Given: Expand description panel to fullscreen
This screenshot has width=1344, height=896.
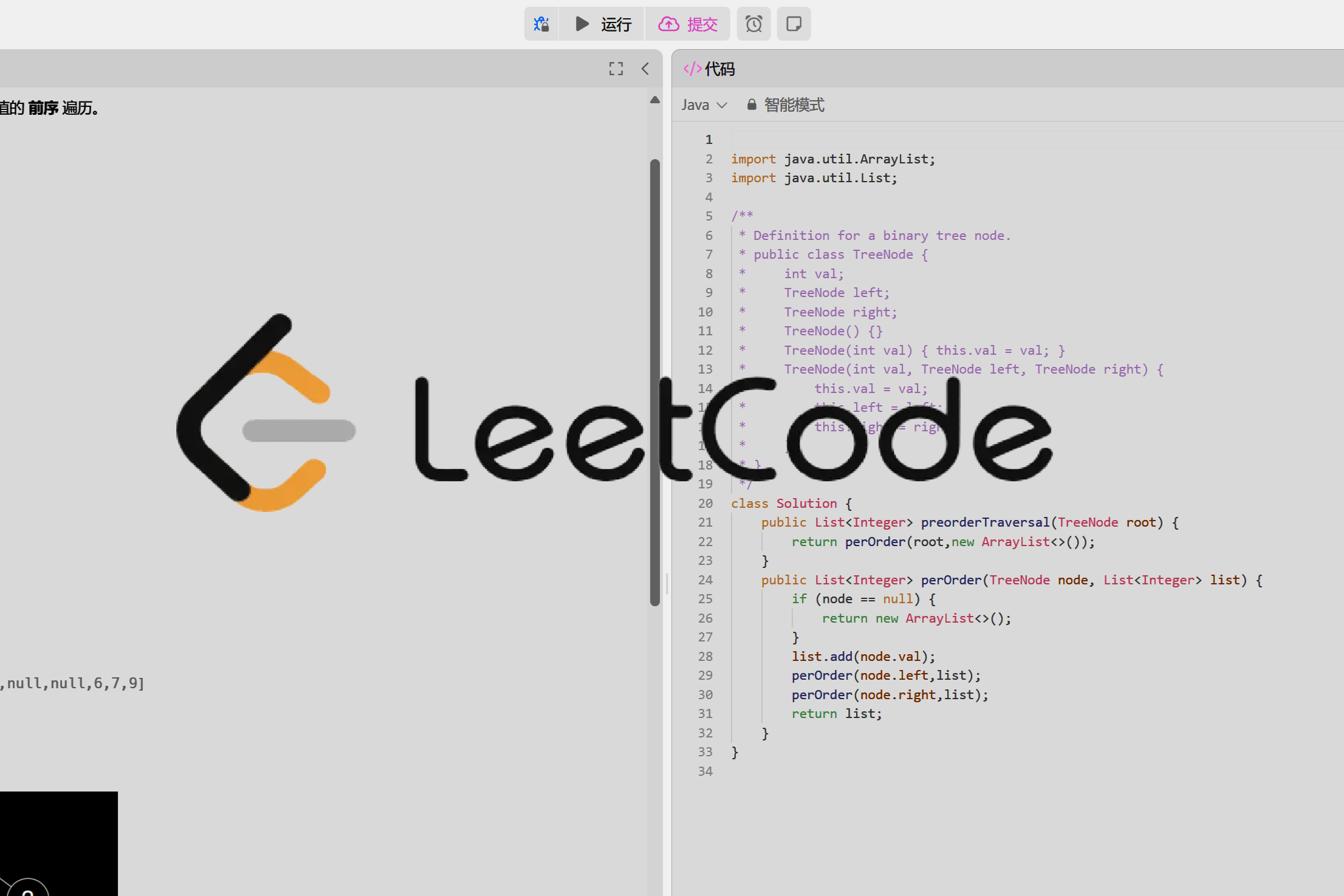Looking at the screenshot, I should (616, 69).
